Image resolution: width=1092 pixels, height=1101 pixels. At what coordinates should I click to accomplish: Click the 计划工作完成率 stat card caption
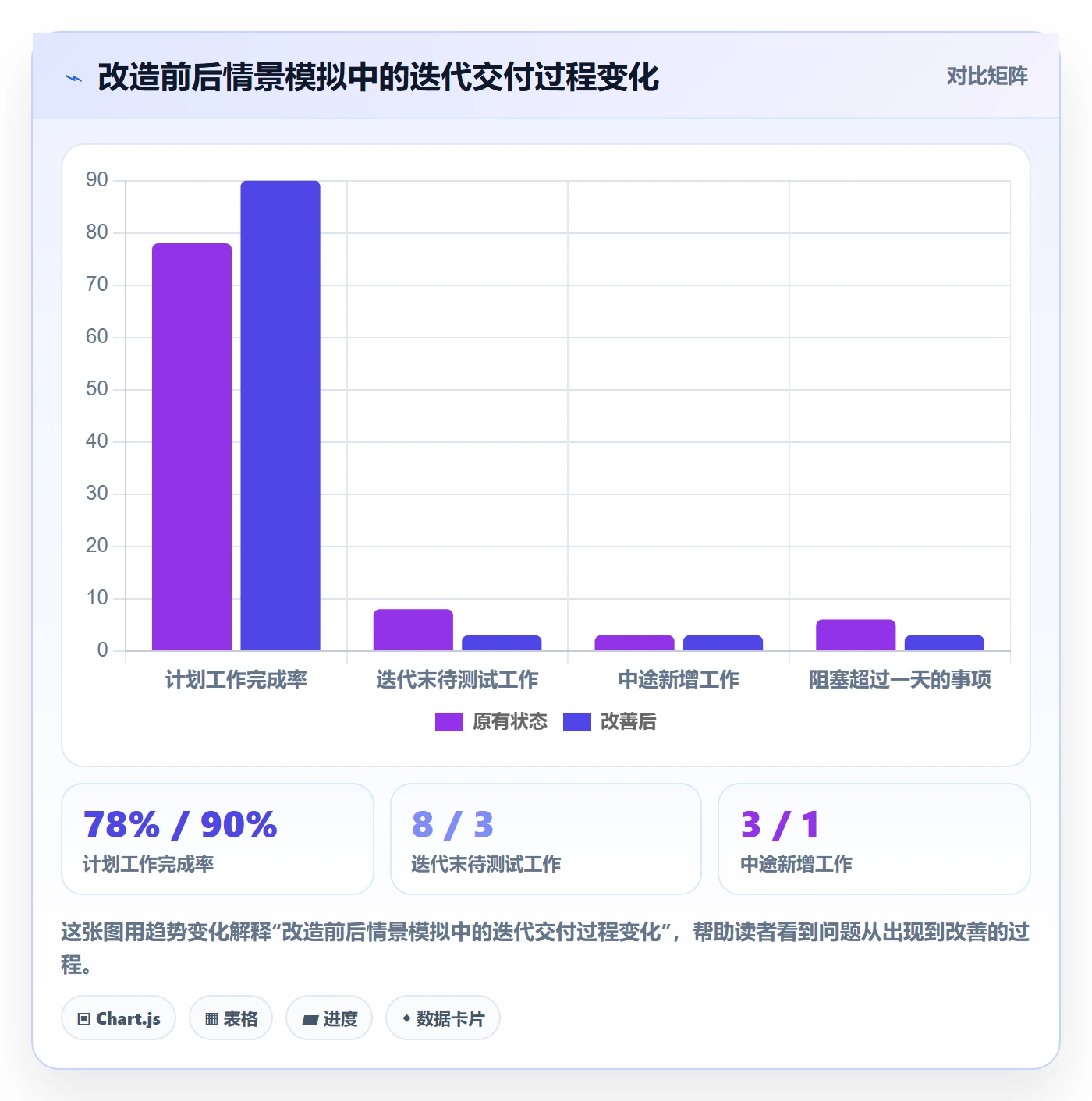pyautogui.click(x=148, y=864)
